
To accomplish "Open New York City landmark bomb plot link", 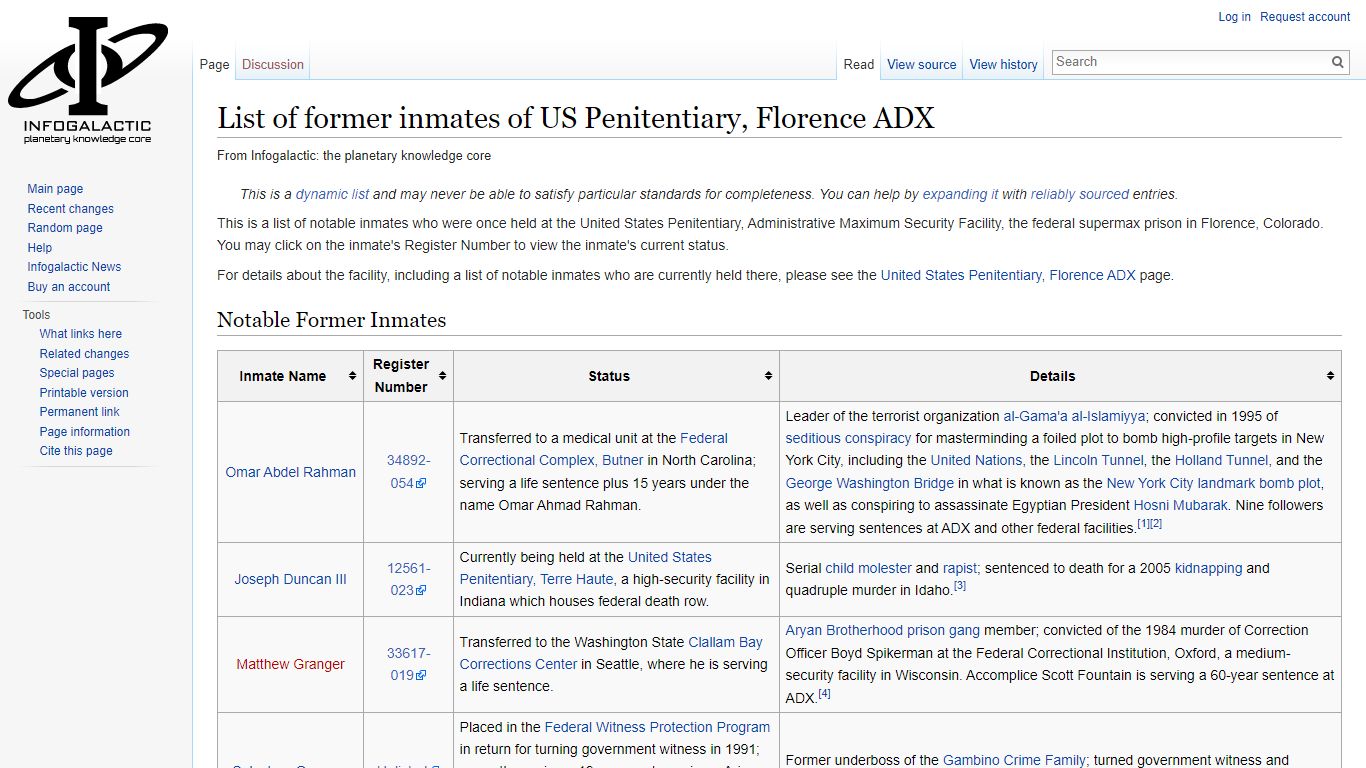I will (x=1213, y=483).
